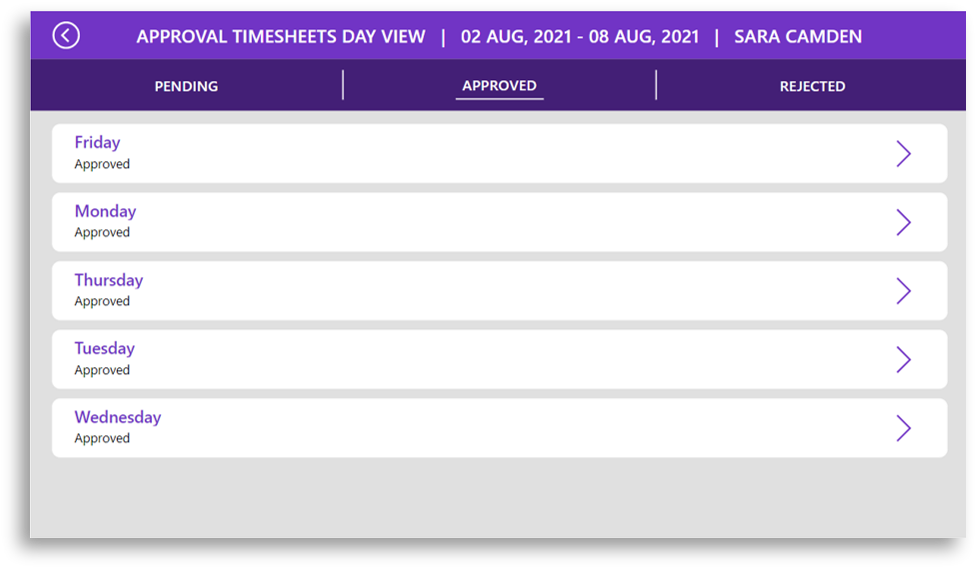Viewport: 977px width, 568px height.
Task: Click the Sara Camden name in header
Action: pyautogui.click(x=798, y=37)
